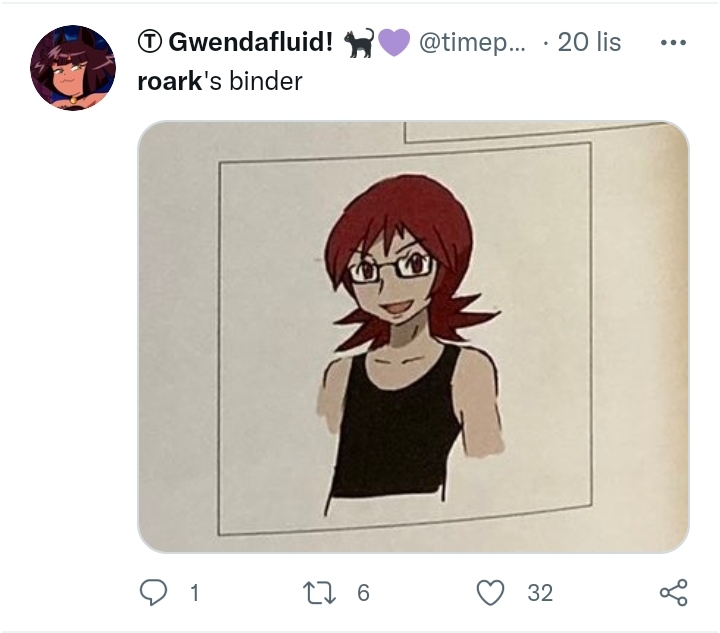Retweet using the arrows icon
The height and width of the screenshot is (633, 720).
(319, 593)
